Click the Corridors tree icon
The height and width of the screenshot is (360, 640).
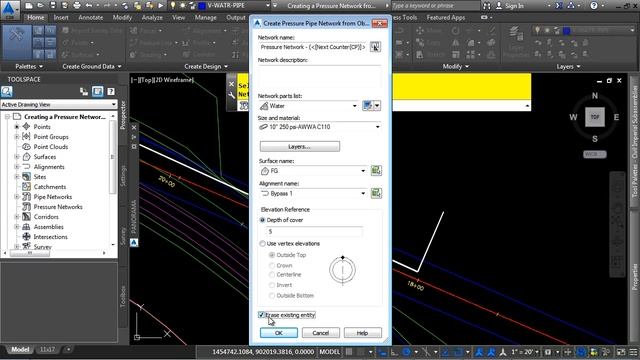pos(27,217)
